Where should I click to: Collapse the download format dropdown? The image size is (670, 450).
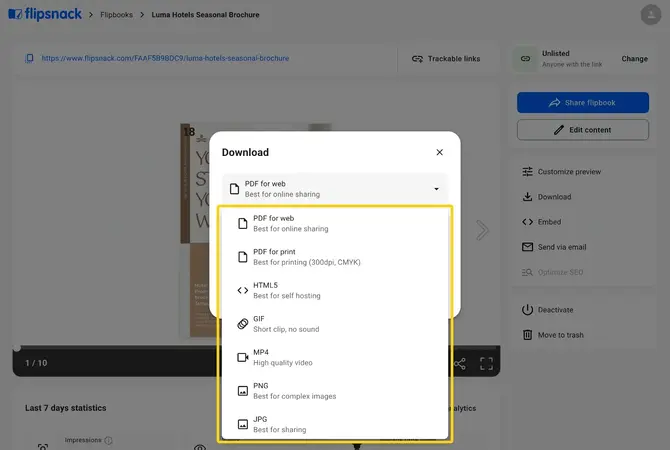436,189
